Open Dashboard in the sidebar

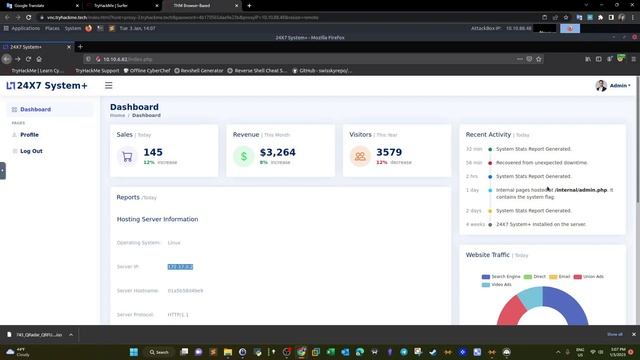pos(50,109)
